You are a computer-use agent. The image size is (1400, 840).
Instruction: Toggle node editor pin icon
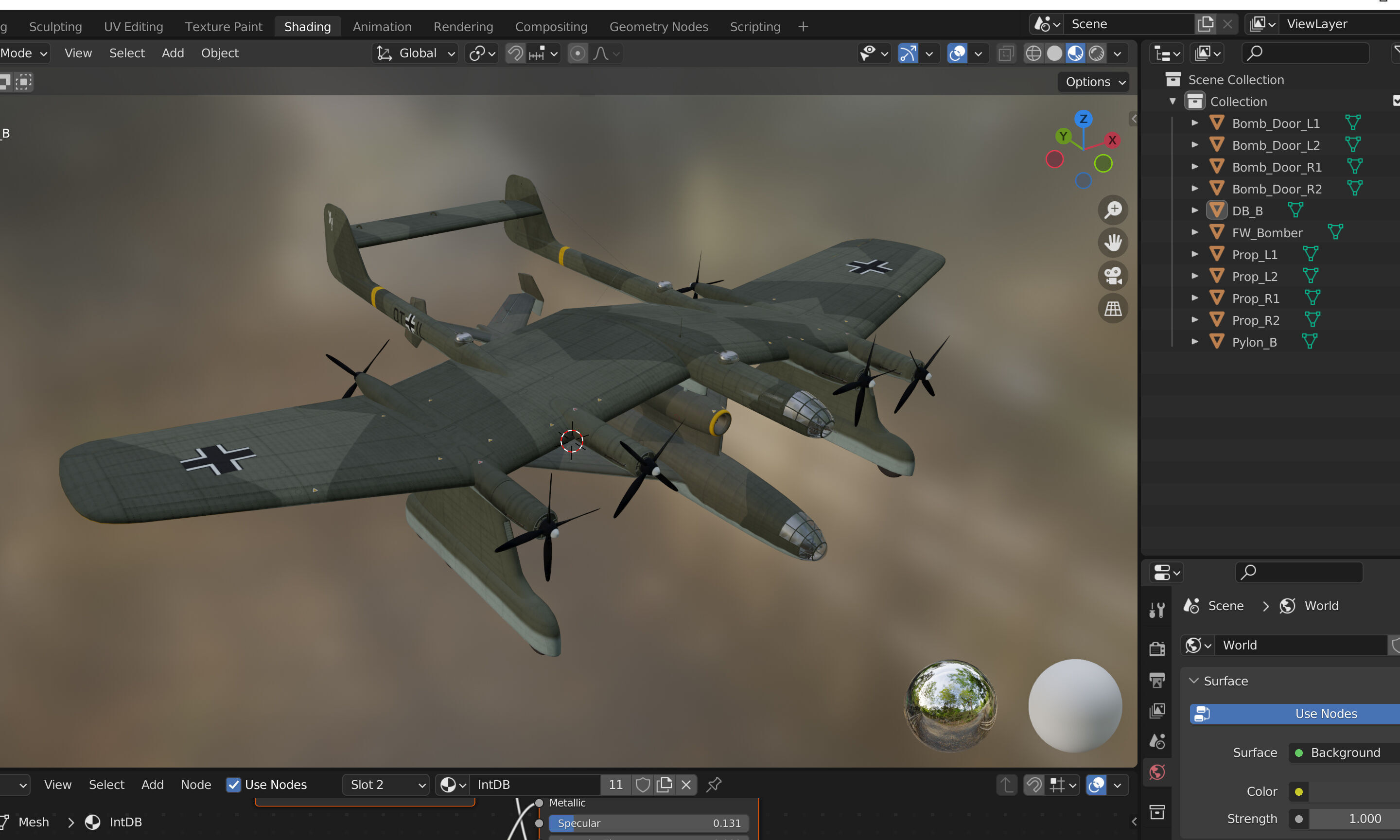pos(714,785)
